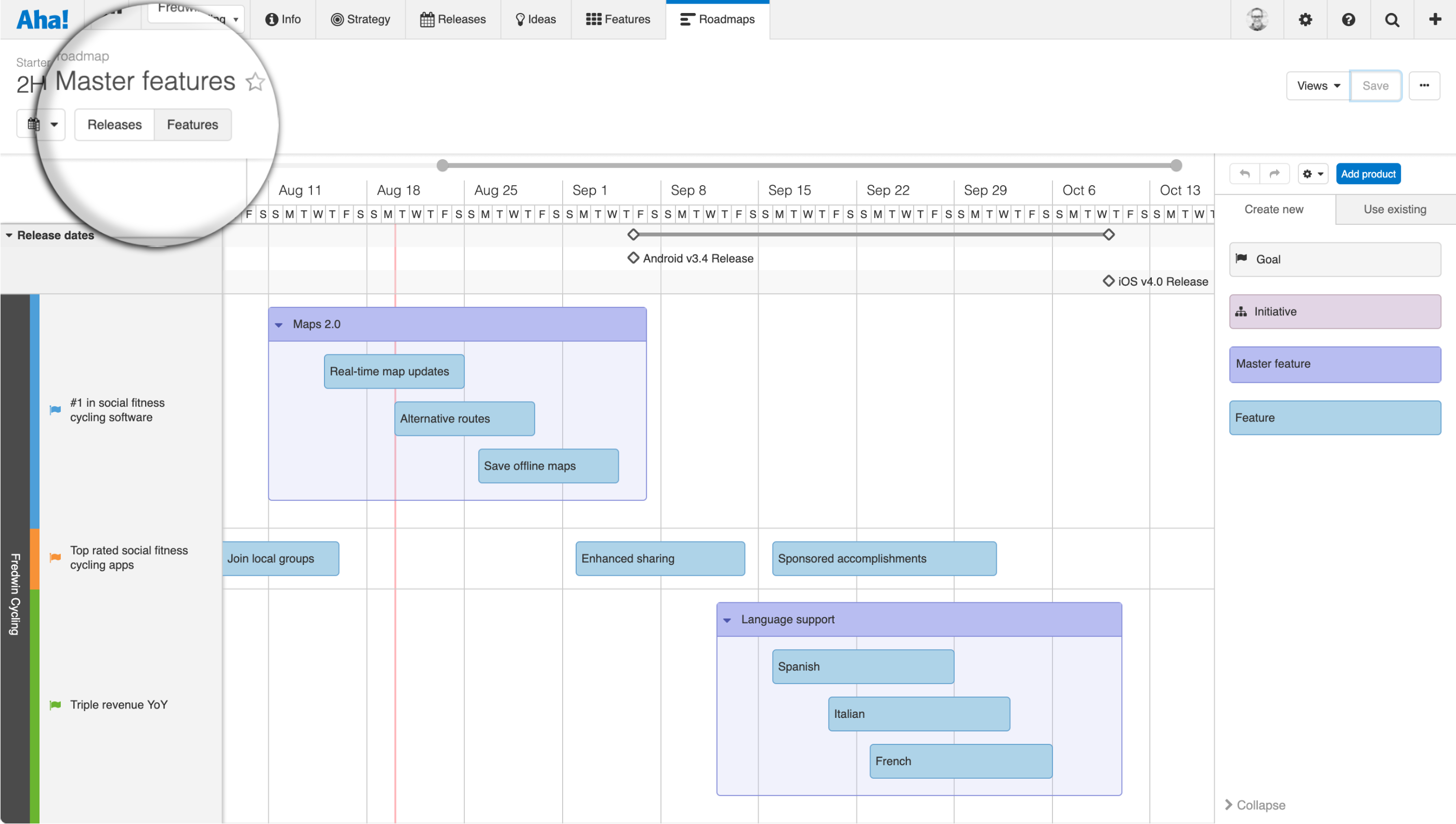Toggle the Releases filter button
The height and width of the screenshot is (824, 1456).
[x=114, y=125]
